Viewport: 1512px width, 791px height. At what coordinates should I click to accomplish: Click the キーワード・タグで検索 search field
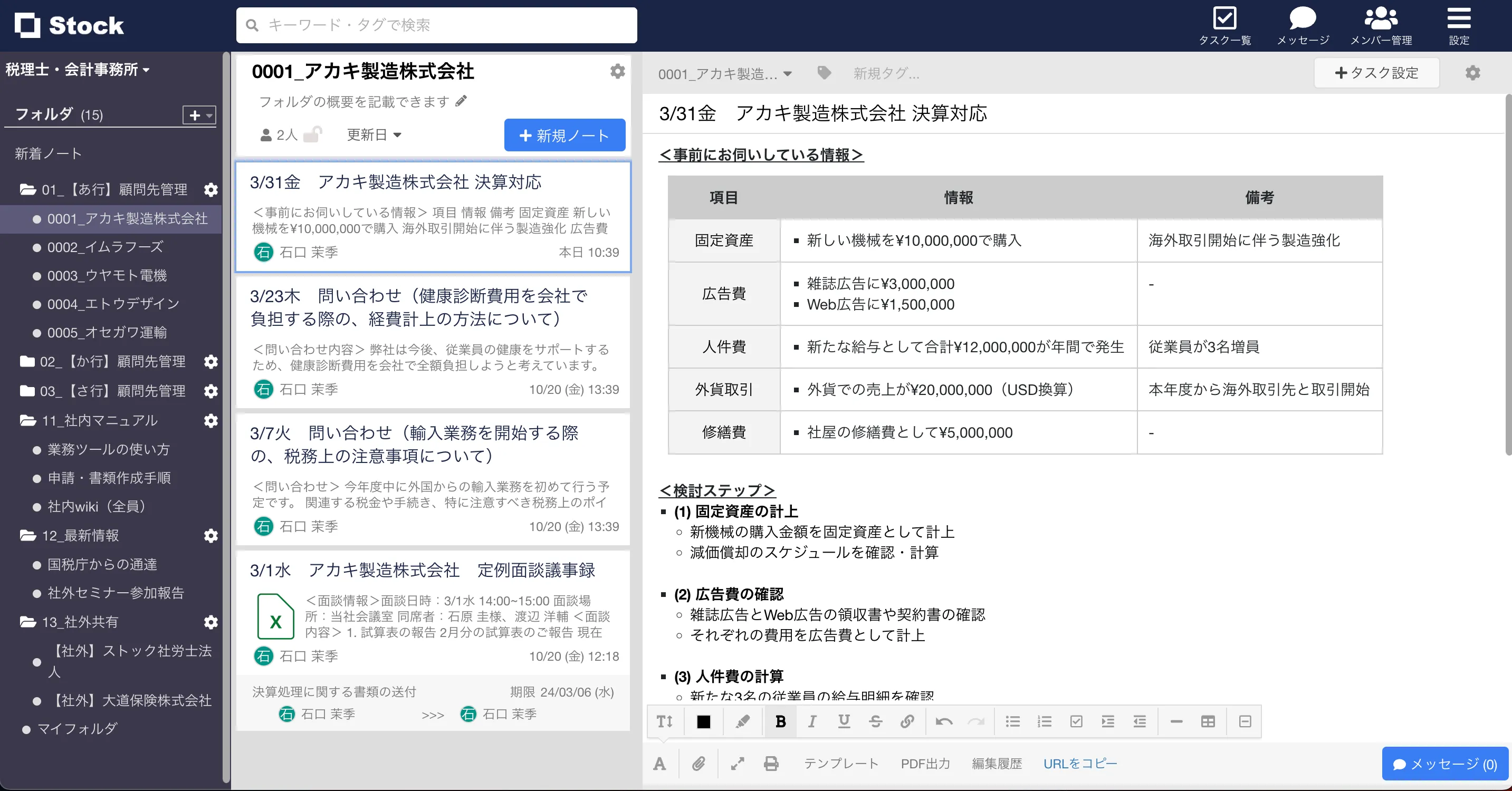(436, 25)
